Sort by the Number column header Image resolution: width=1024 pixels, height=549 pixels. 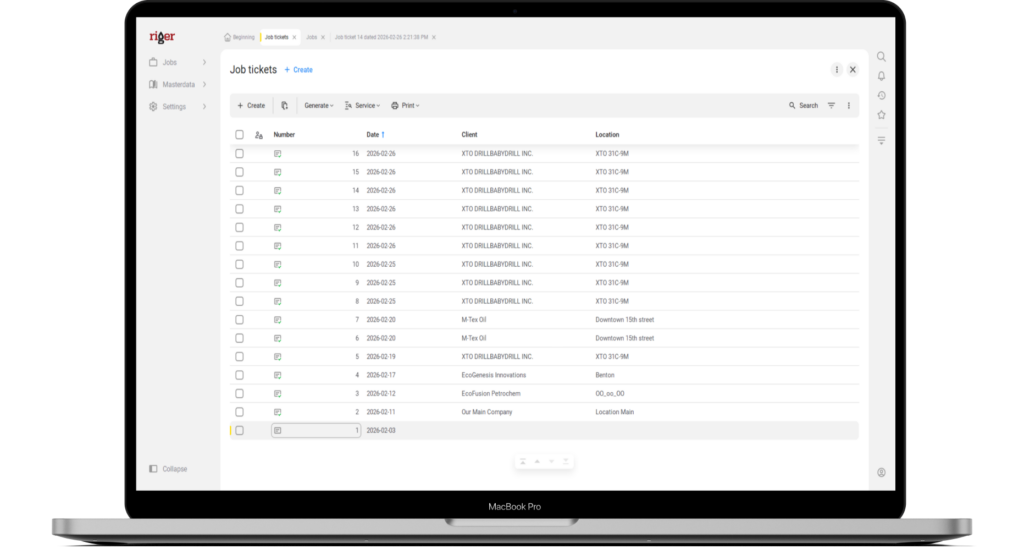tap(284, 134)
